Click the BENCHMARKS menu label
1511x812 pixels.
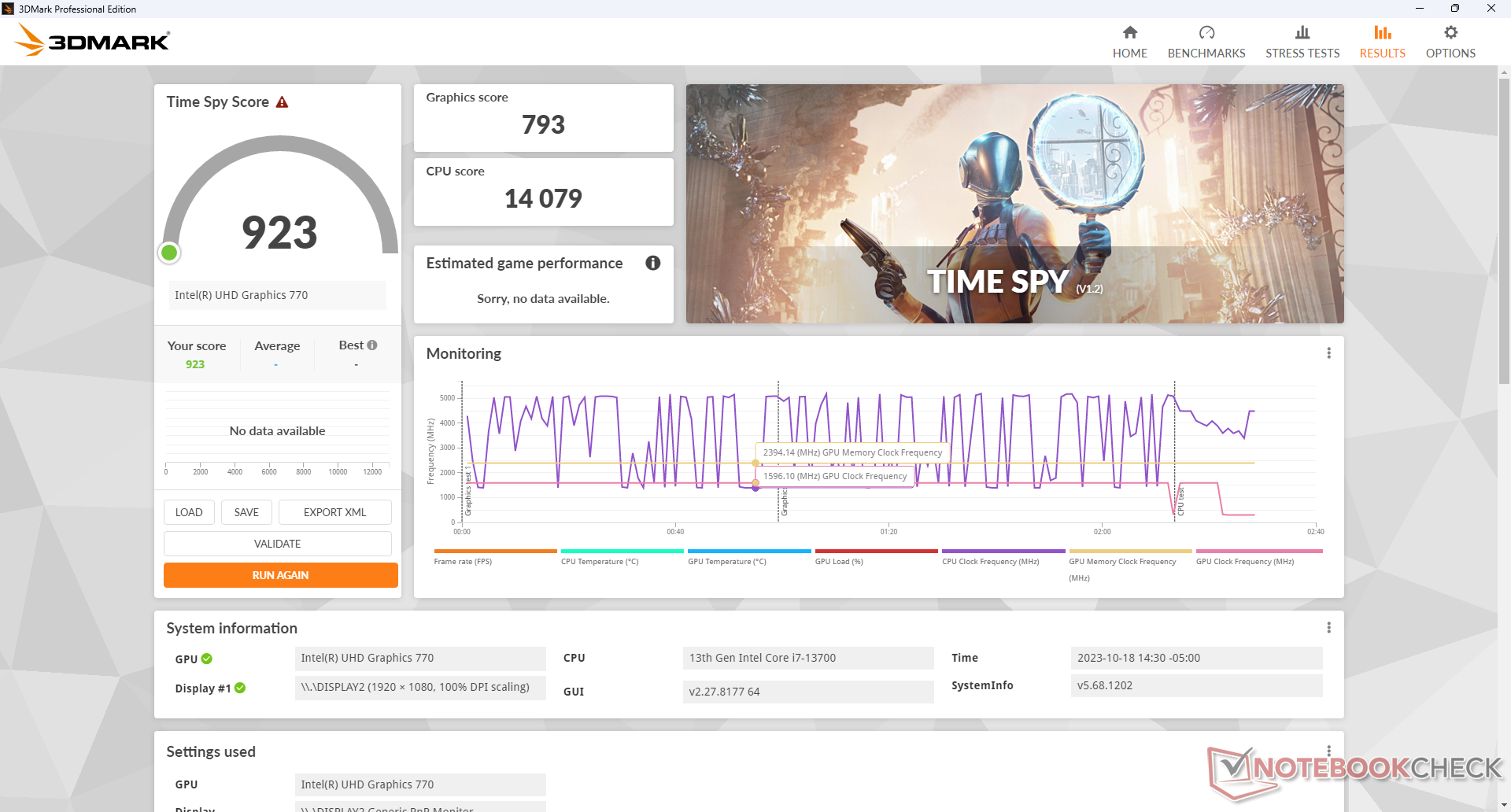tap(1206, 54)
